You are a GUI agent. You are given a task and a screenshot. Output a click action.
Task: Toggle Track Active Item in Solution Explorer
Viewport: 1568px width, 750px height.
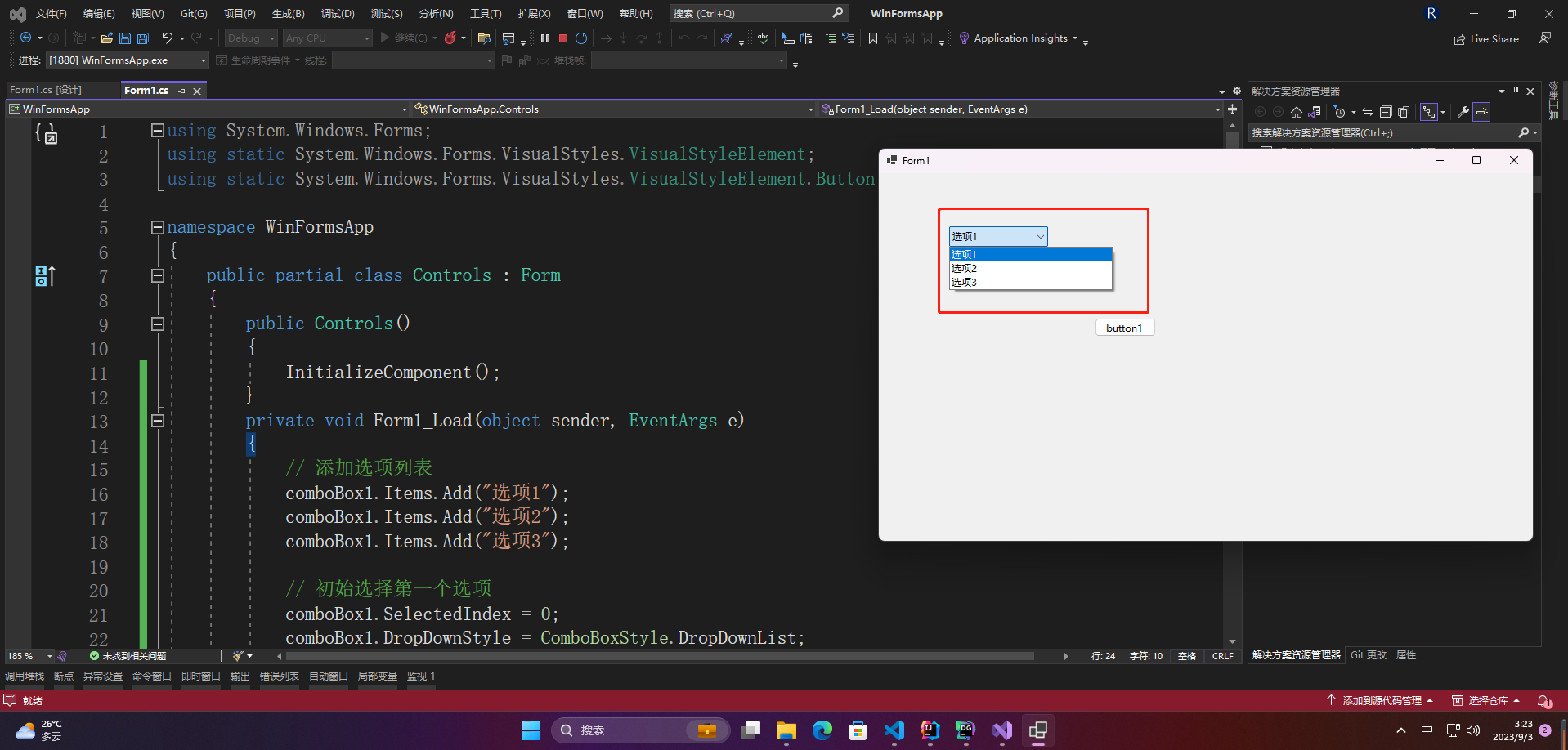[1429, 112]
